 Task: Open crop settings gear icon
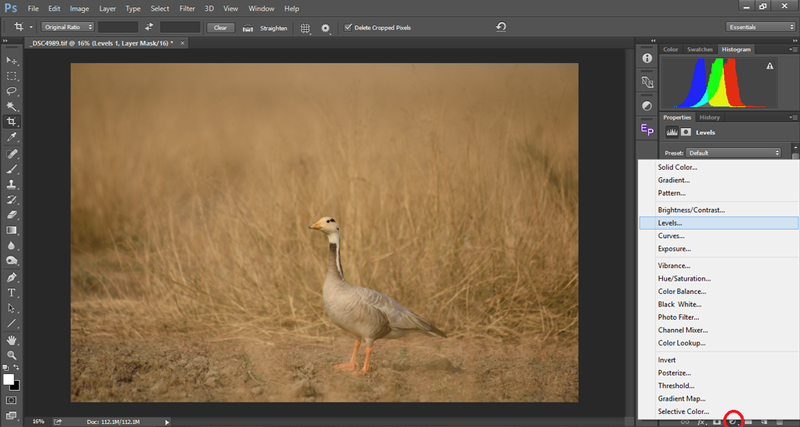pyautogui.click(x=325, y=27)
